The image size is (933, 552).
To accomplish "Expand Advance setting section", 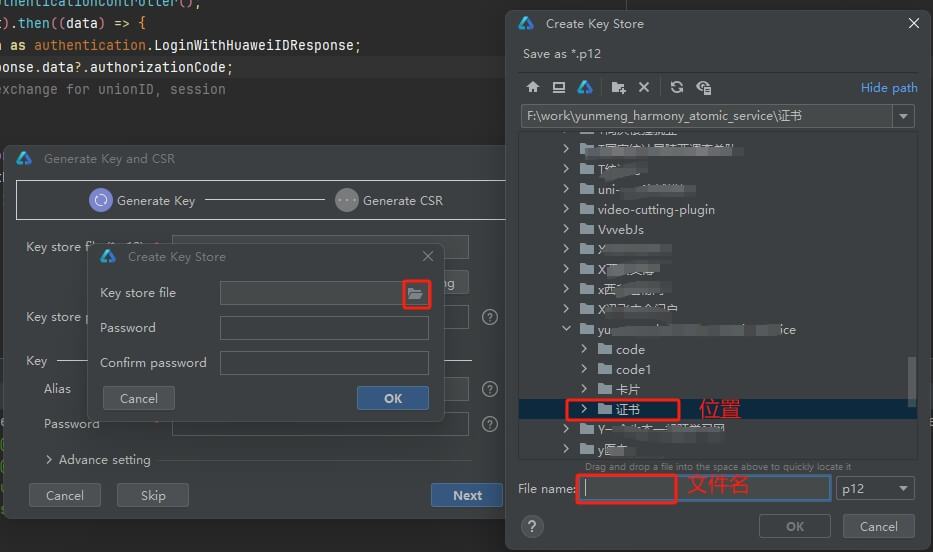I will click(x=49, y=460).
